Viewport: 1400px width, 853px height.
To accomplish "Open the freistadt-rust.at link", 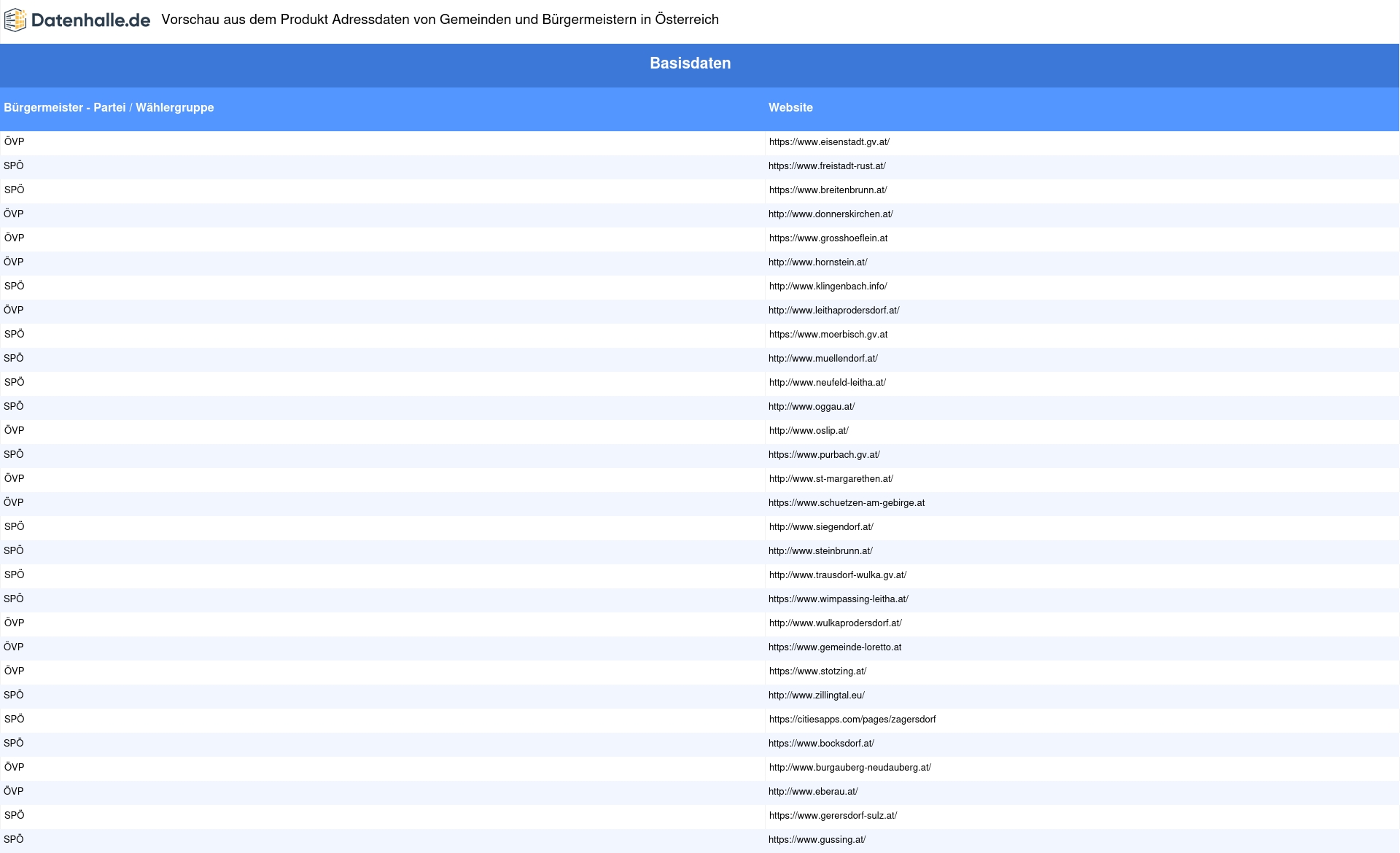I will (x=827, y=166).
